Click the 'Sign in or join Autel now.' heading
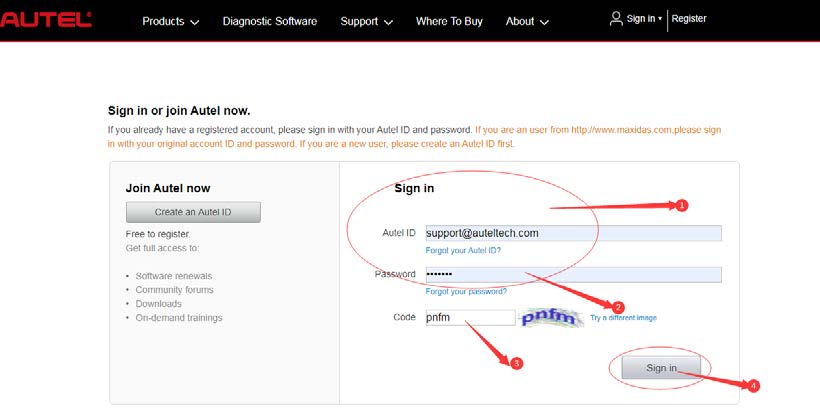The image size is (820, 411). (179, 111)
